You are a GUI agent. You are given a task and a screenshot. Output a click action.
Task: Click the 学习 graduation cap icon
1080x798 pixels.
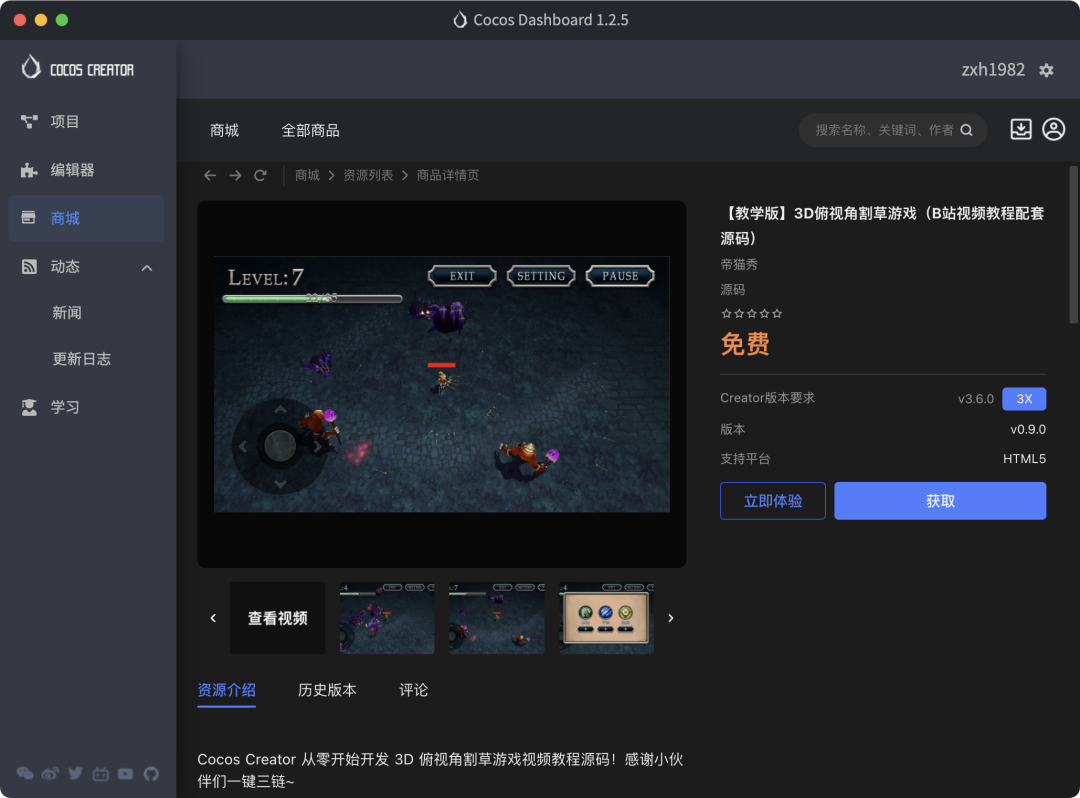coord(29,407)
